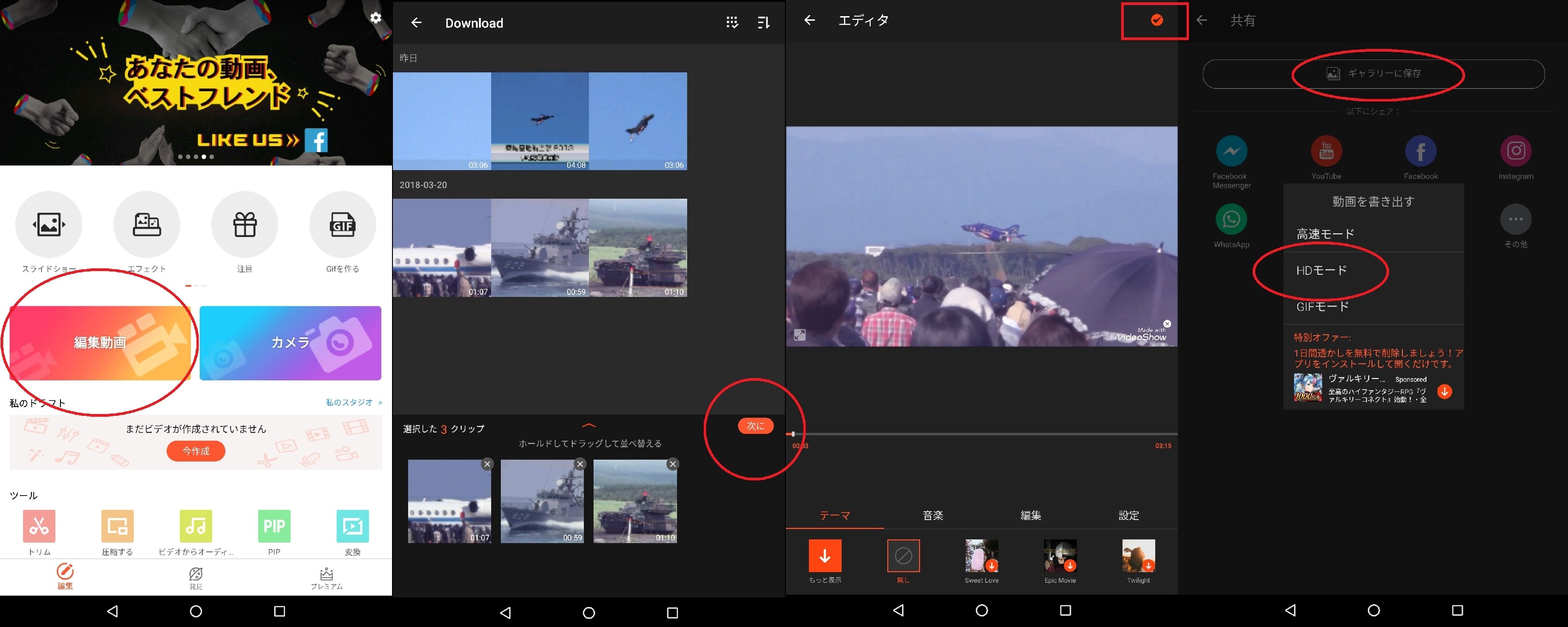Open the GIF maker icon

(x=342, y=224)
